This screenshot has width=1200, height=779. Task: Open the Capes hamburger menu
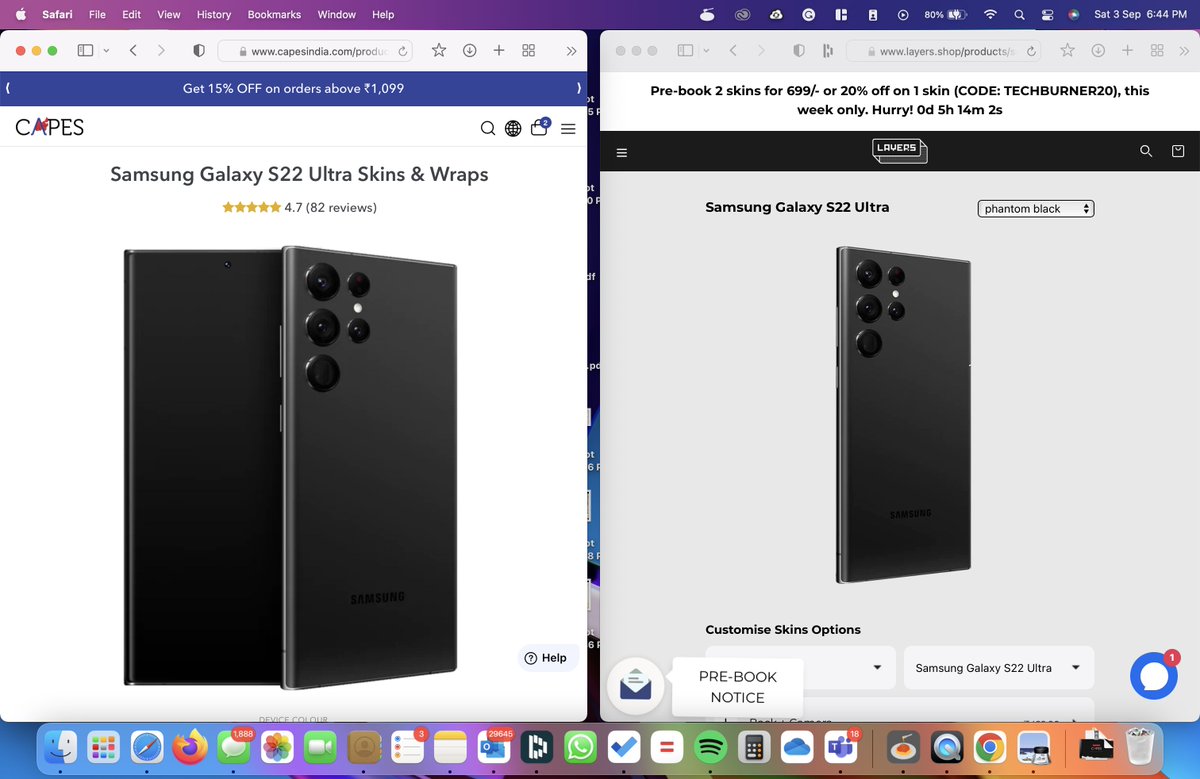(568, 128)
